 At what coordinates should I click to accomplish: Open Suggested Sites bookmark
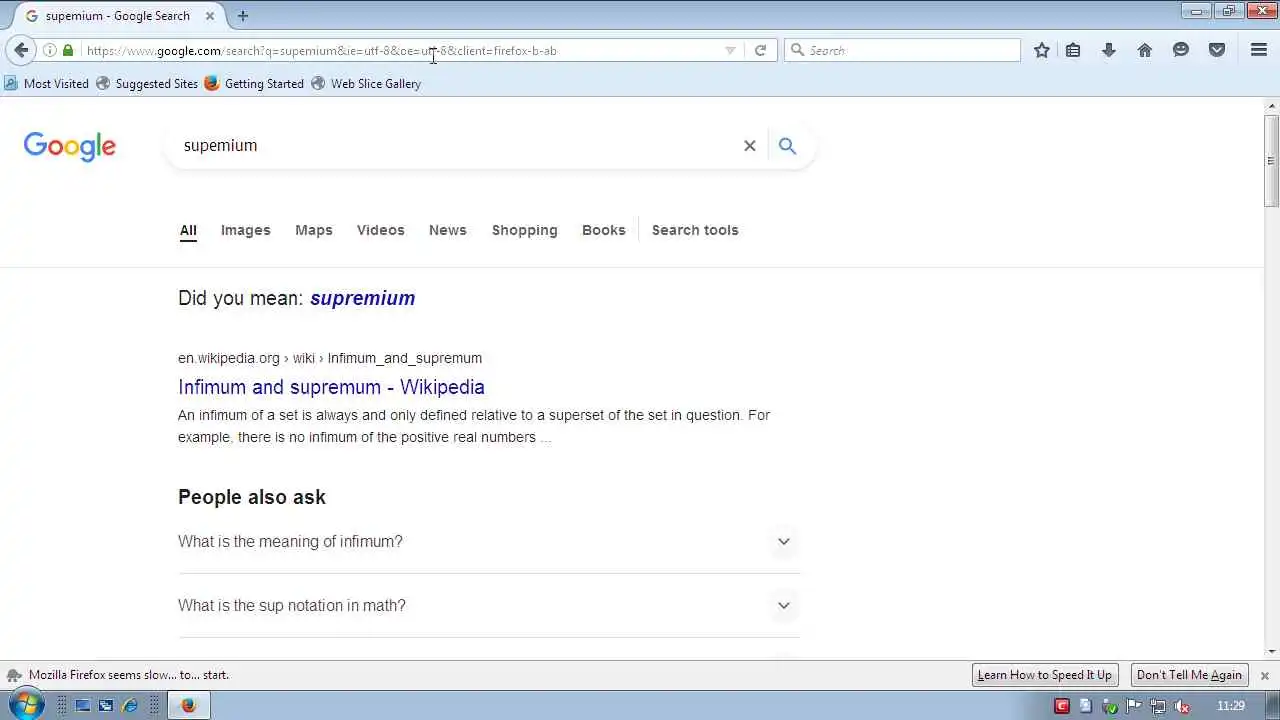[147, 84]
